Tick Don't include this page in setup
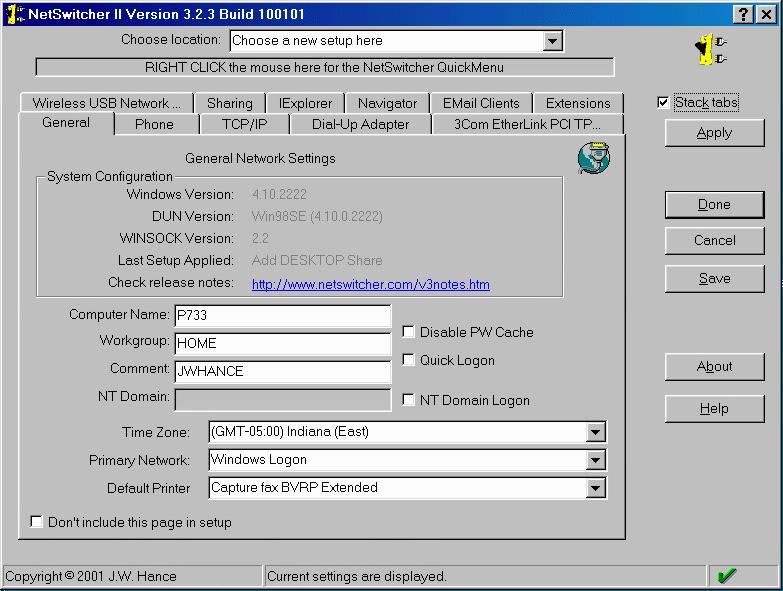The height and width of the screenshot is (591, 783). point(36,522)
